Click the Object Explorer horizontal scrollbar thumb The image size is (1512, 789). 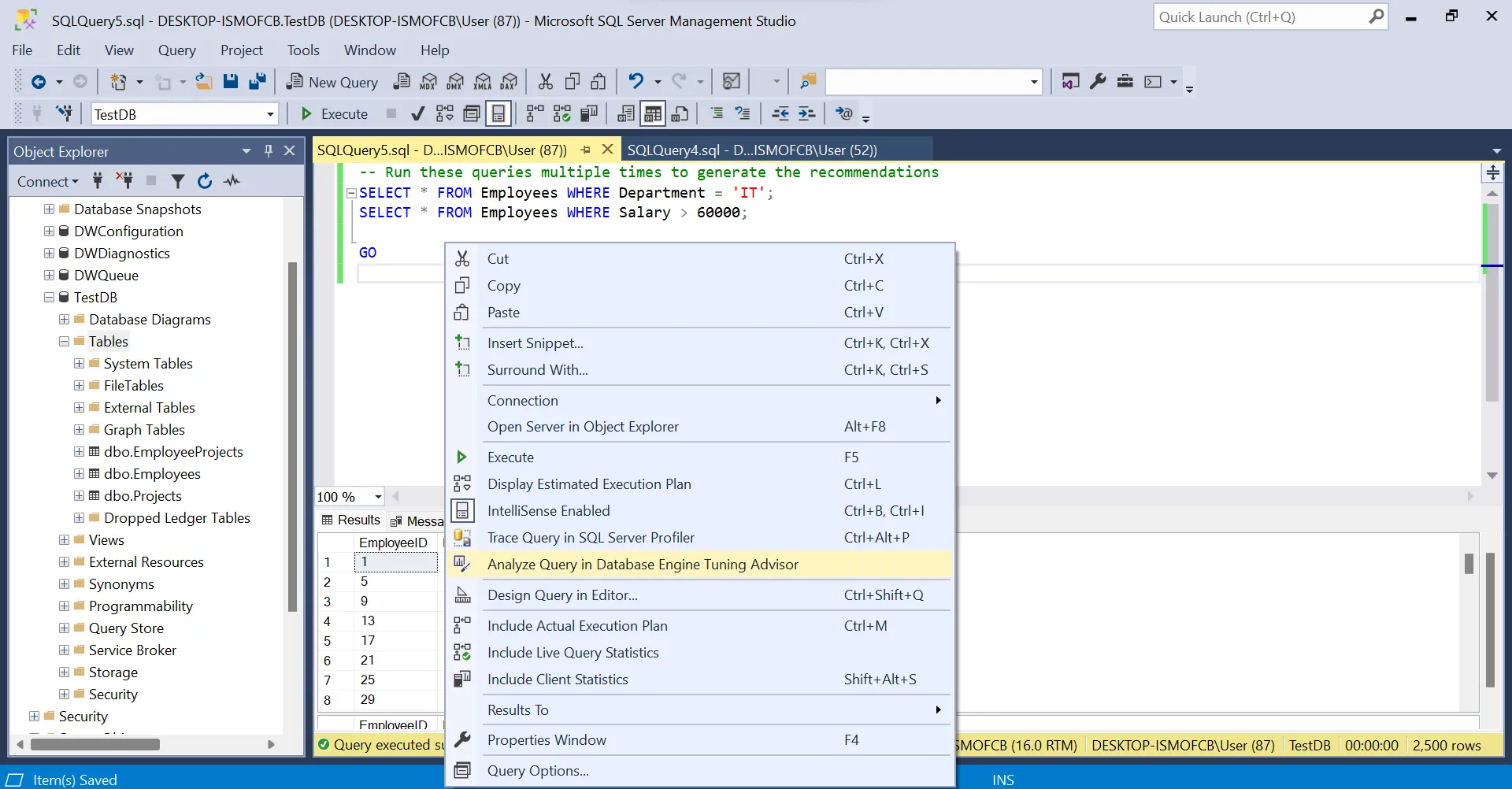tap(95, 744)
